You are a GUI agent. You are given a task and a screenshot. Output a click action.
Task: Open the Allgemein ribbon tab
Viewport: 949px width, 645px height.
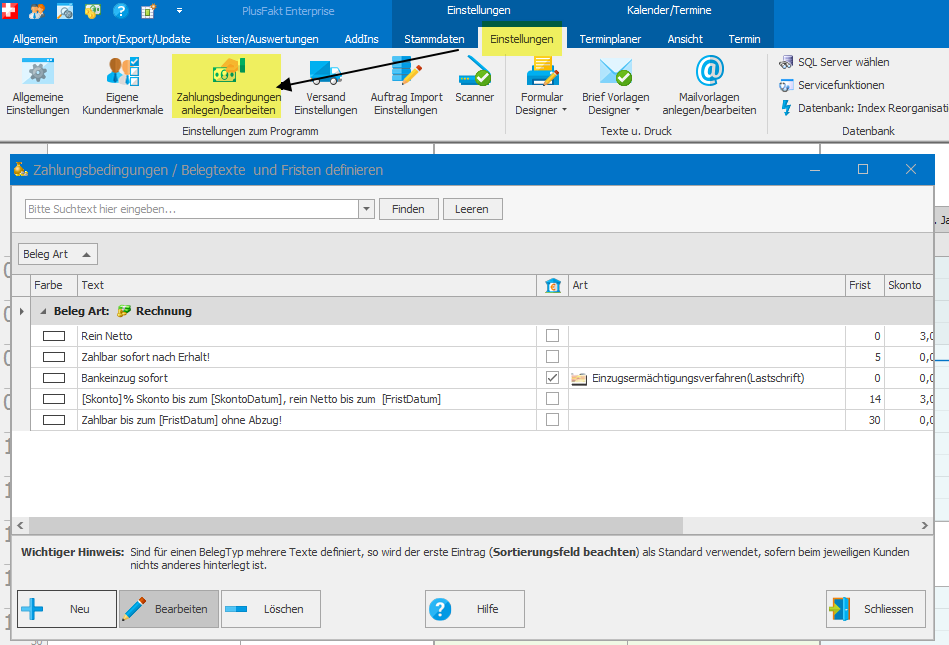tap(35, 39)
